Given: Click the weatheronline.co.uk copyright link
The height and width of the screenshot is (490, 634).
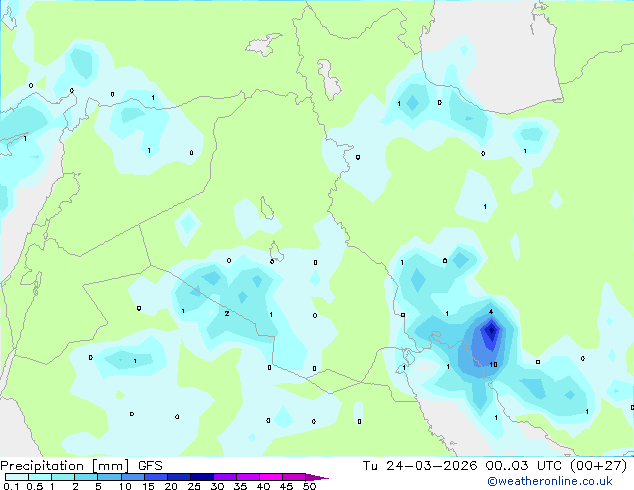Looking at the screenshot, I should pos(550,481).
